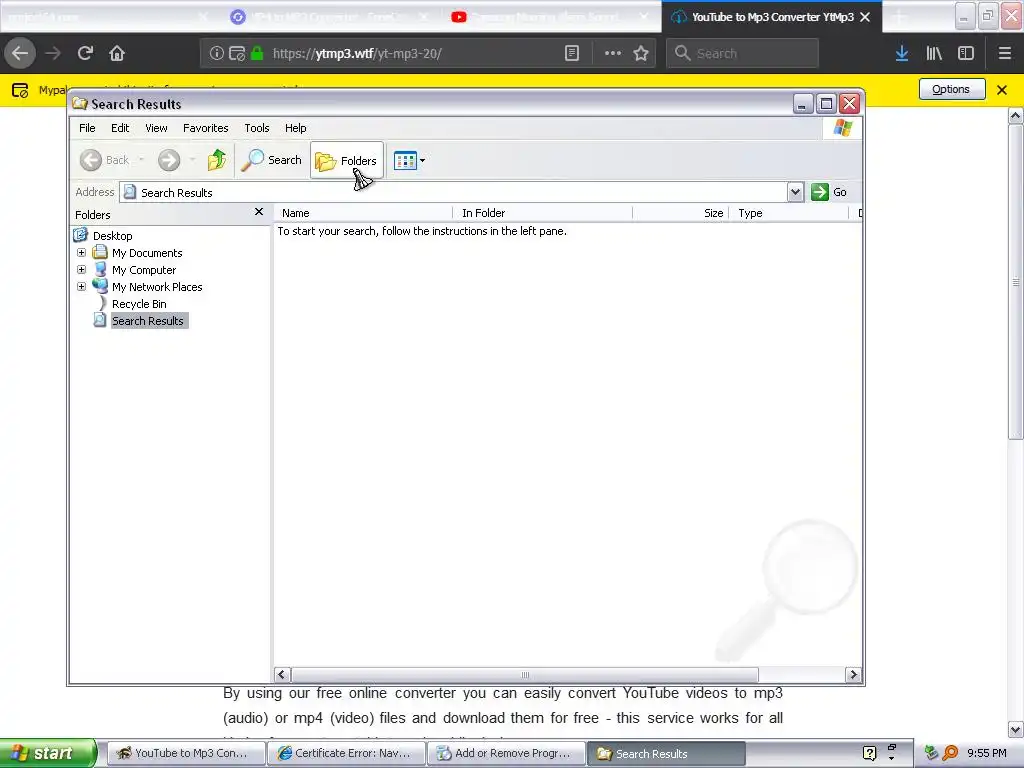Image resolution: width=1024 pixels, height=768 pixels.
Task: Open the address bar dropdown list
Action: [795, 192]
